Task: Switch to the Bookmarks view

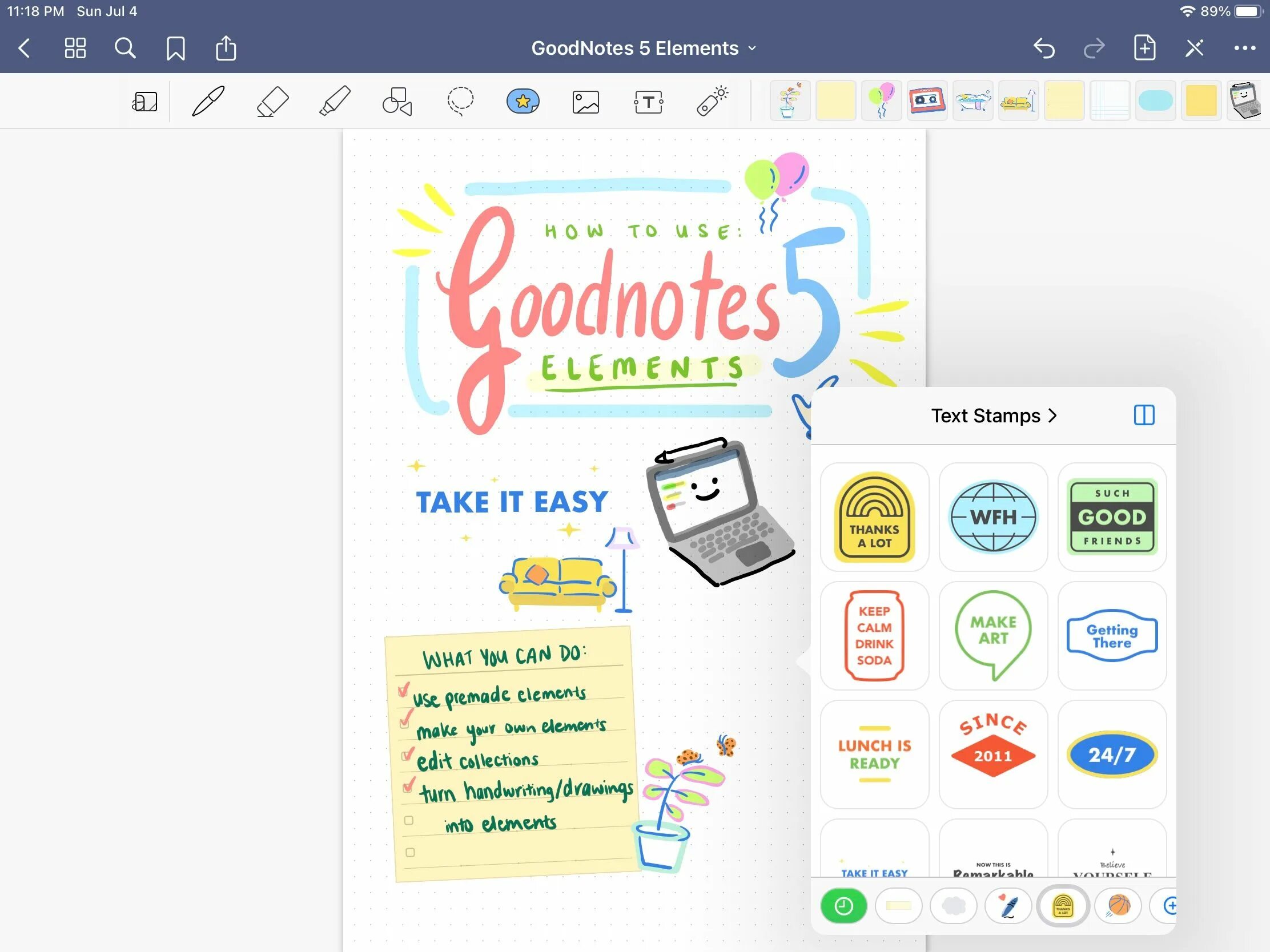Action: [x=175, y=47]
